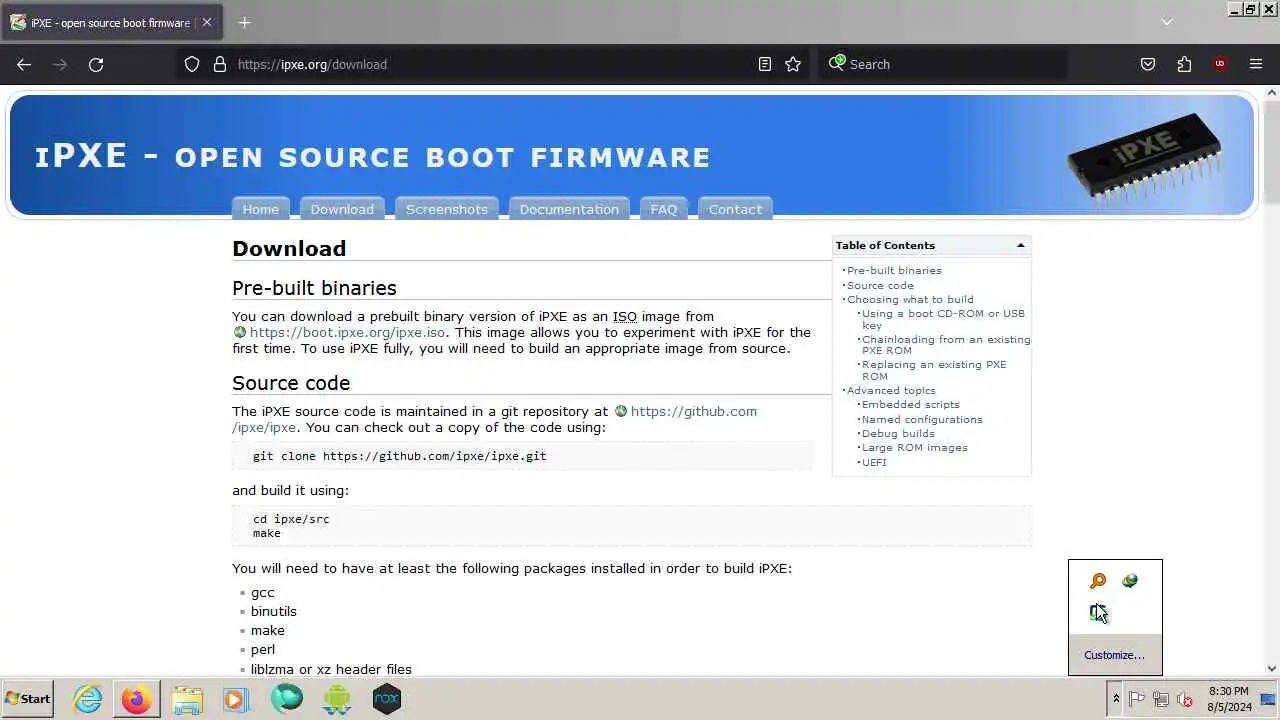The height and width of the screenshot is (720, 1280).
Task: Open the list all tabs dropdown
Action: [x=1166, y=22]
